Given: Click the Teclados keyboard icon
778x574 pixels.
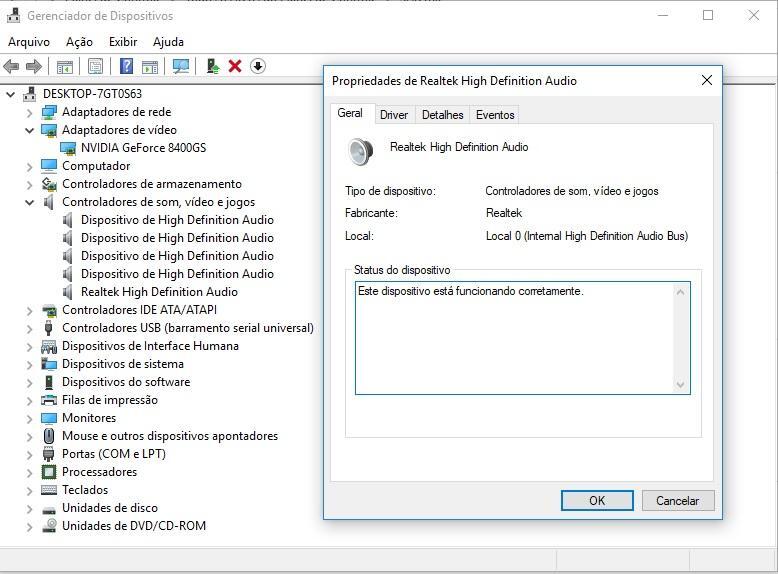Looking at the screenshot, I should 49,490.
